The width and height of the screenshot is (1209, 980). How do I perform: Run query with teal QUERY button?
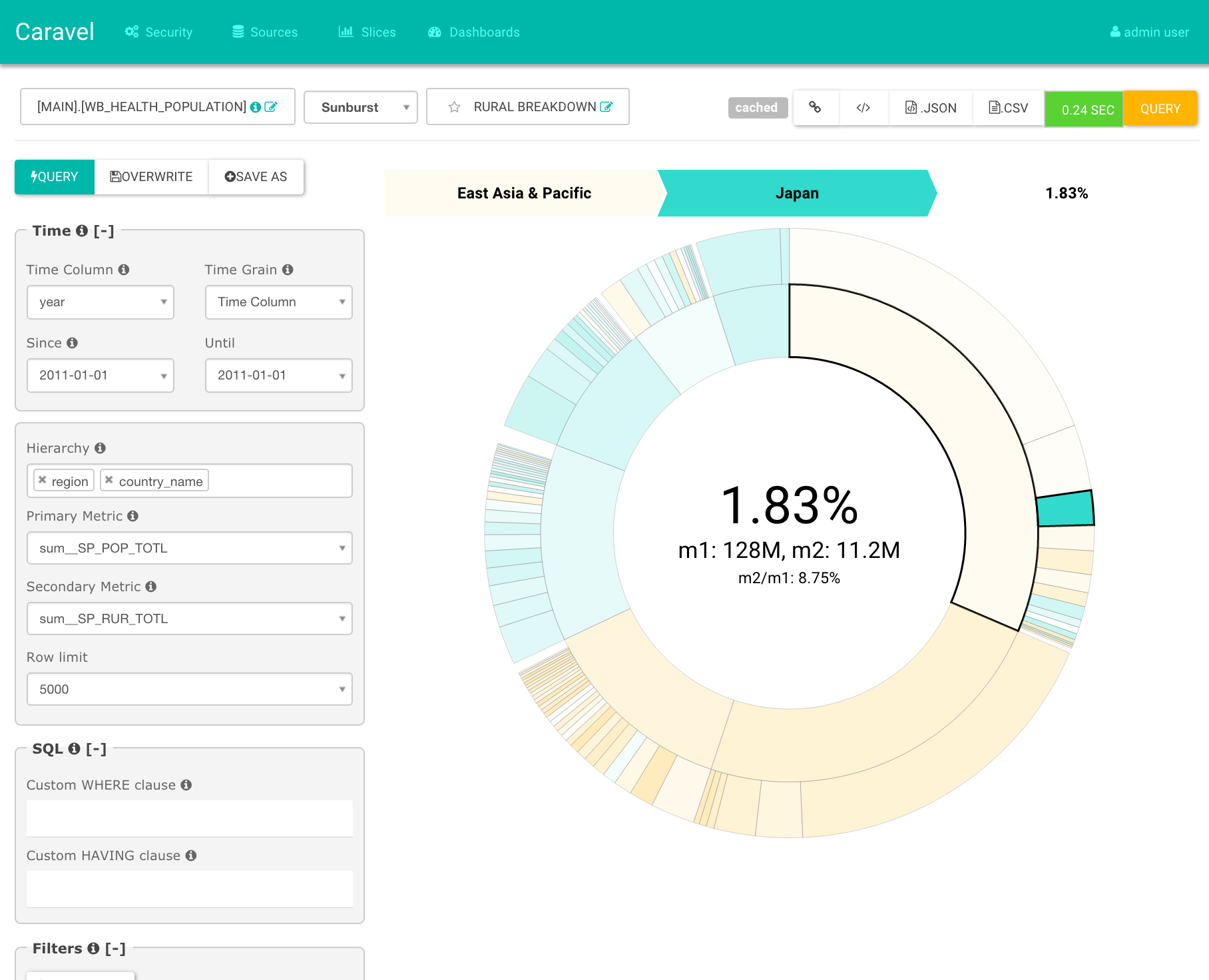click(x=55, y=176)
